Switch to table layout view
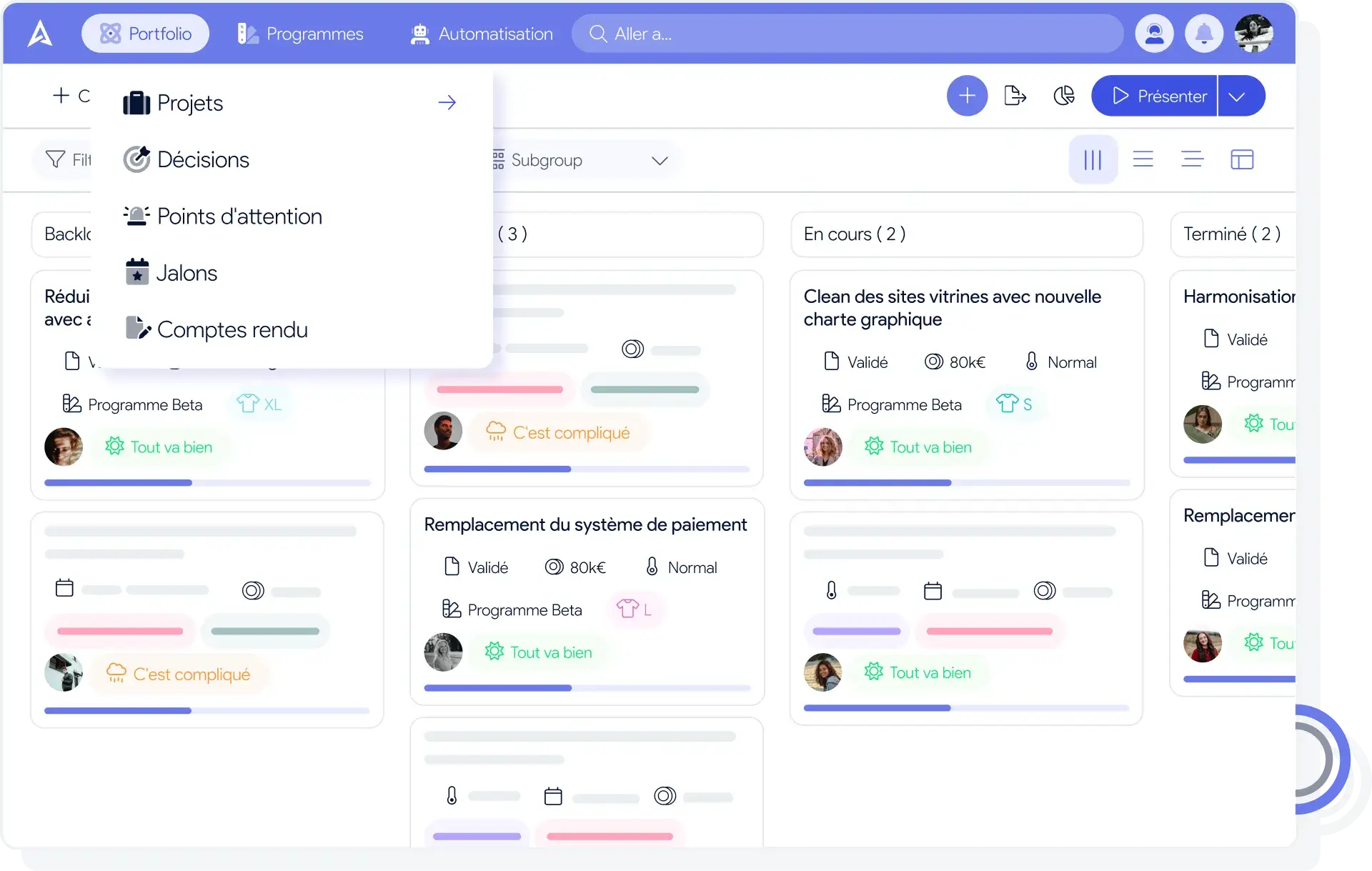The width and height of the screenshot is (1372, 871). click(x=1242, y=159)
